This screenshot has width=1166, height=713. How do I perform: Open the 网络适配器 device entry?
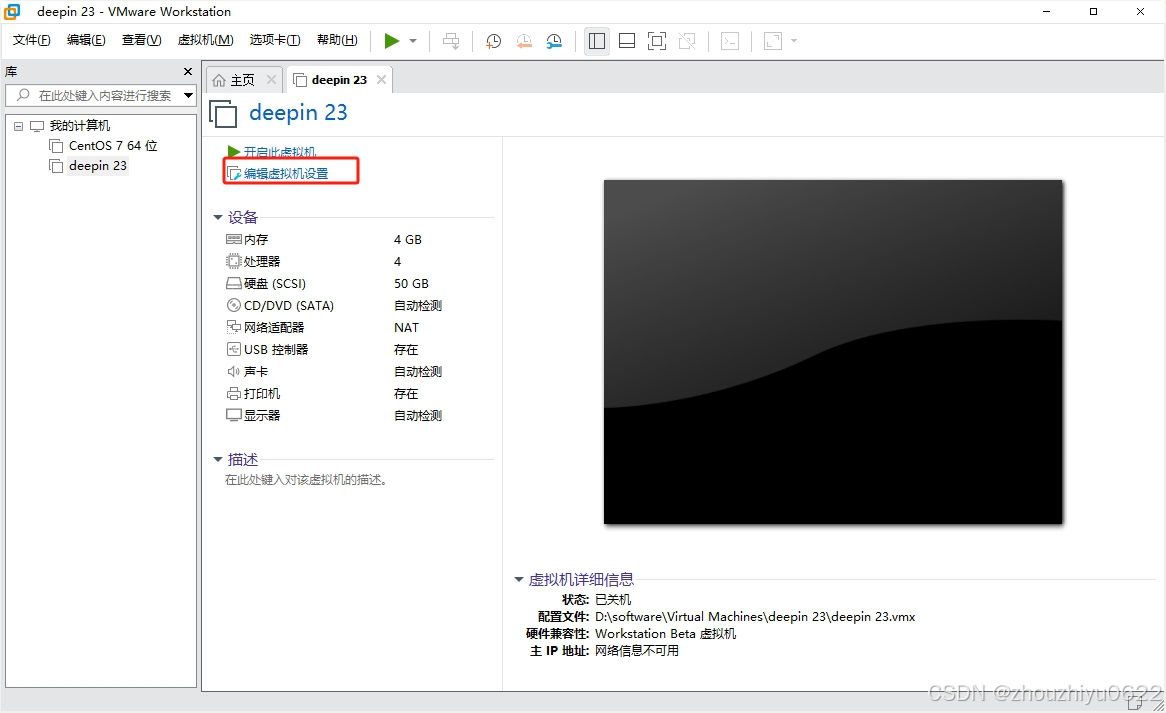pyautogui.click(x=274, y=327)
